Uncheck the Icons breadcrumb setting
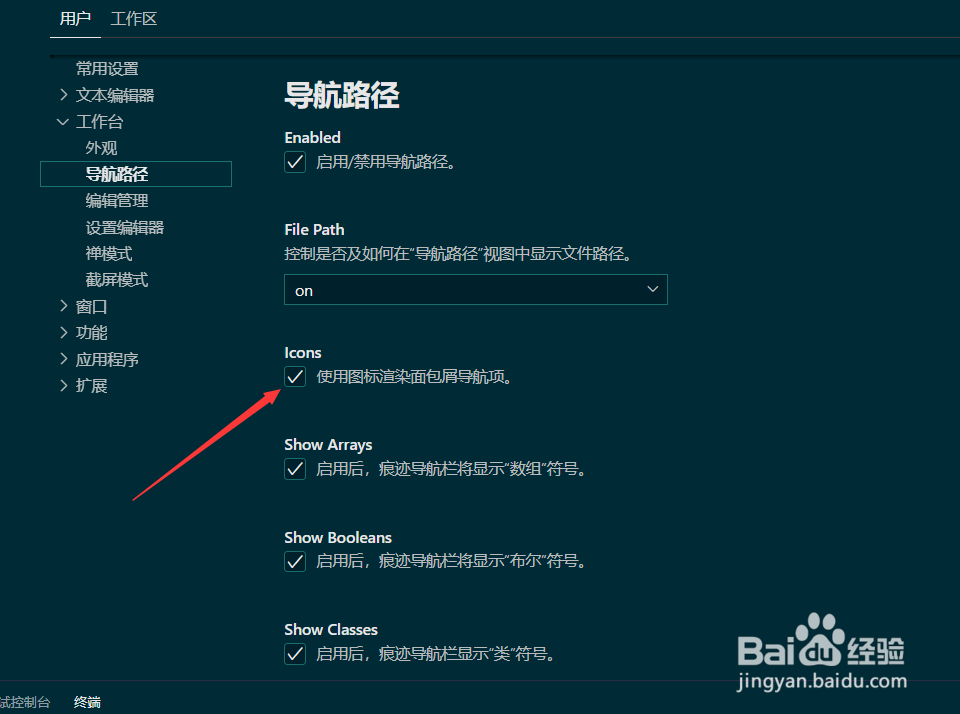 [294, 377]
